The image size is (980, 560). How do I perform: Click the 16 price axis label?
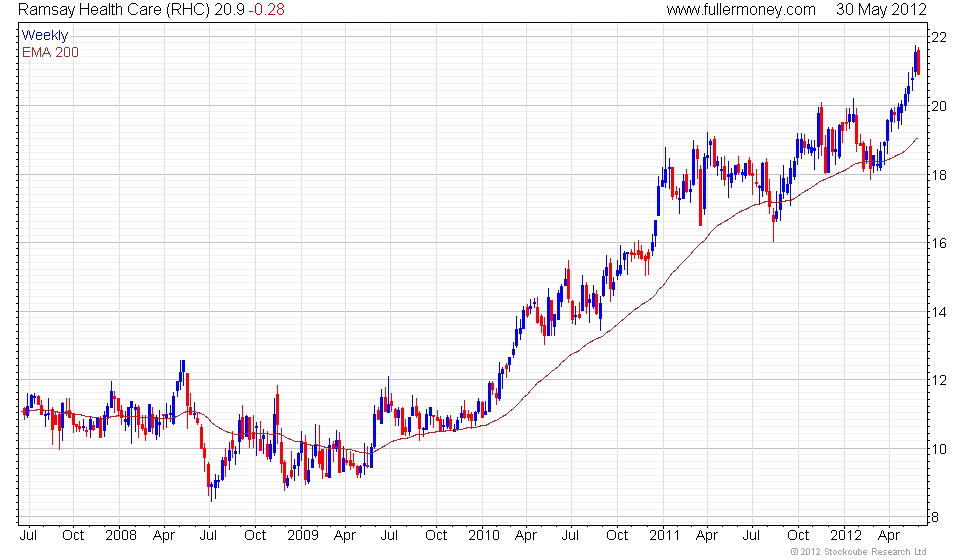tap(939, 243)
